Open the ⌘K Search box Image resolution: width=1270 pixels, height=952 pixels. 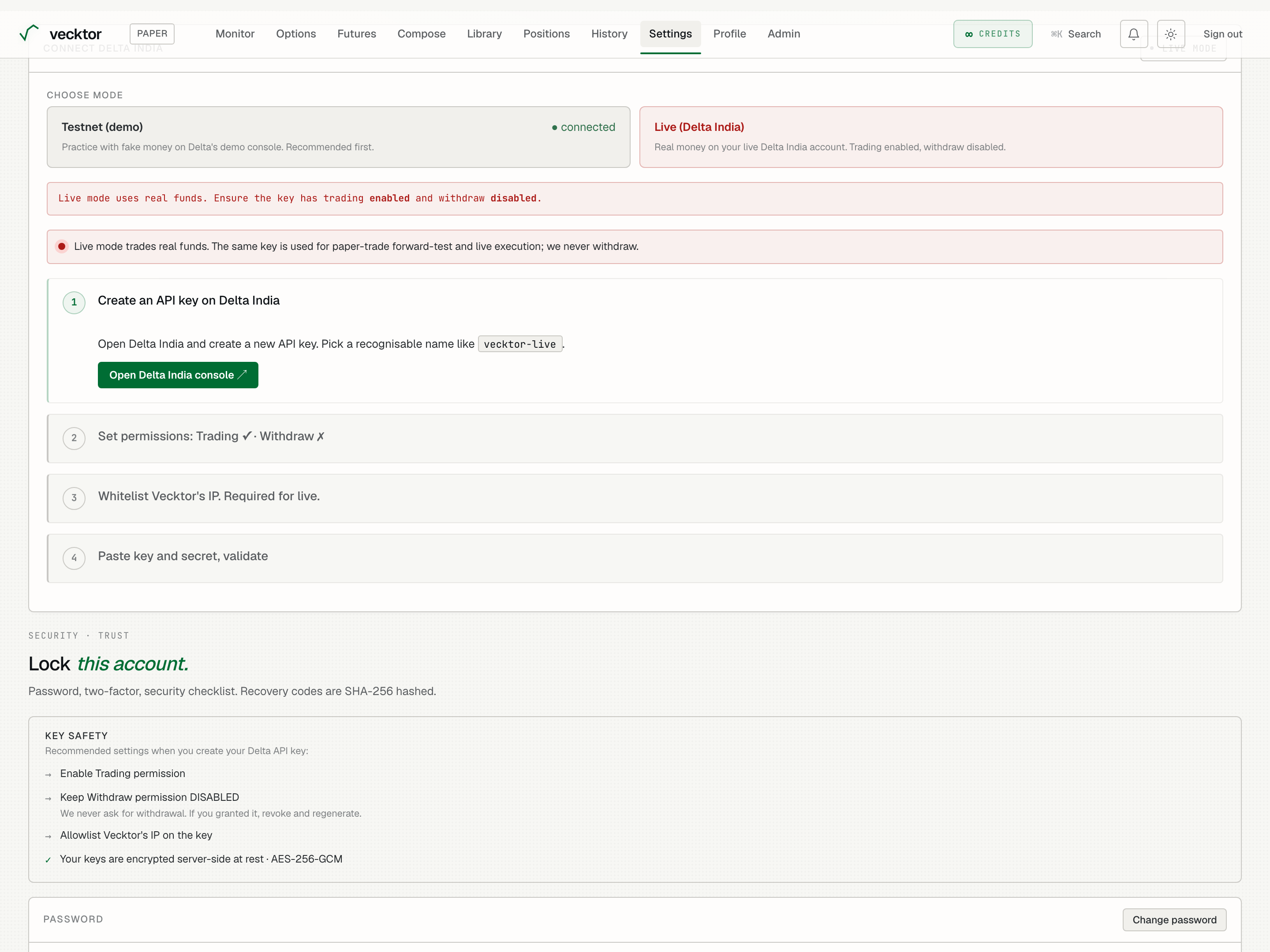(1076, 34)
